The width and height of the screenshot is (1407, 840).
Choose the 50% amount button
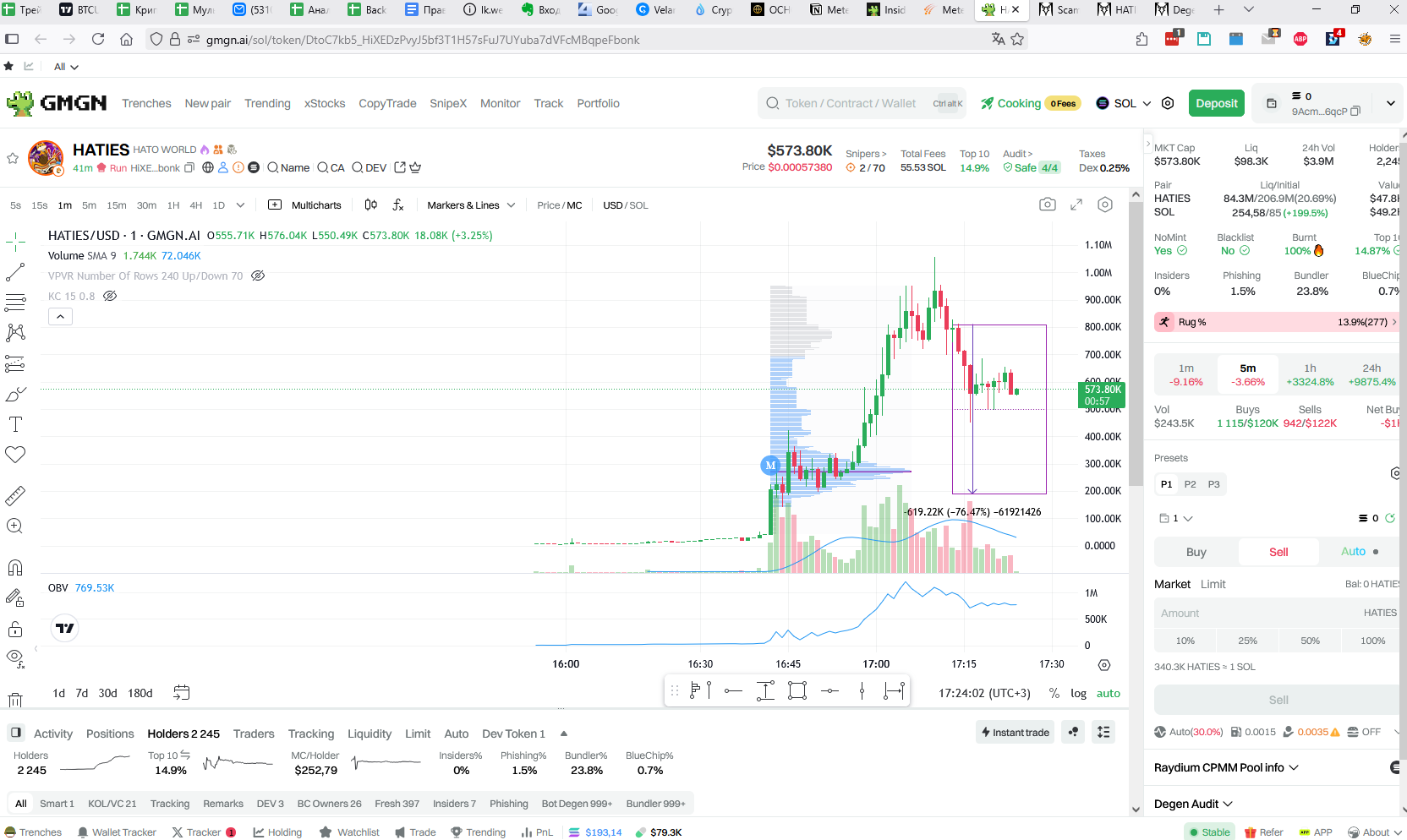(x=1310, y=641)
